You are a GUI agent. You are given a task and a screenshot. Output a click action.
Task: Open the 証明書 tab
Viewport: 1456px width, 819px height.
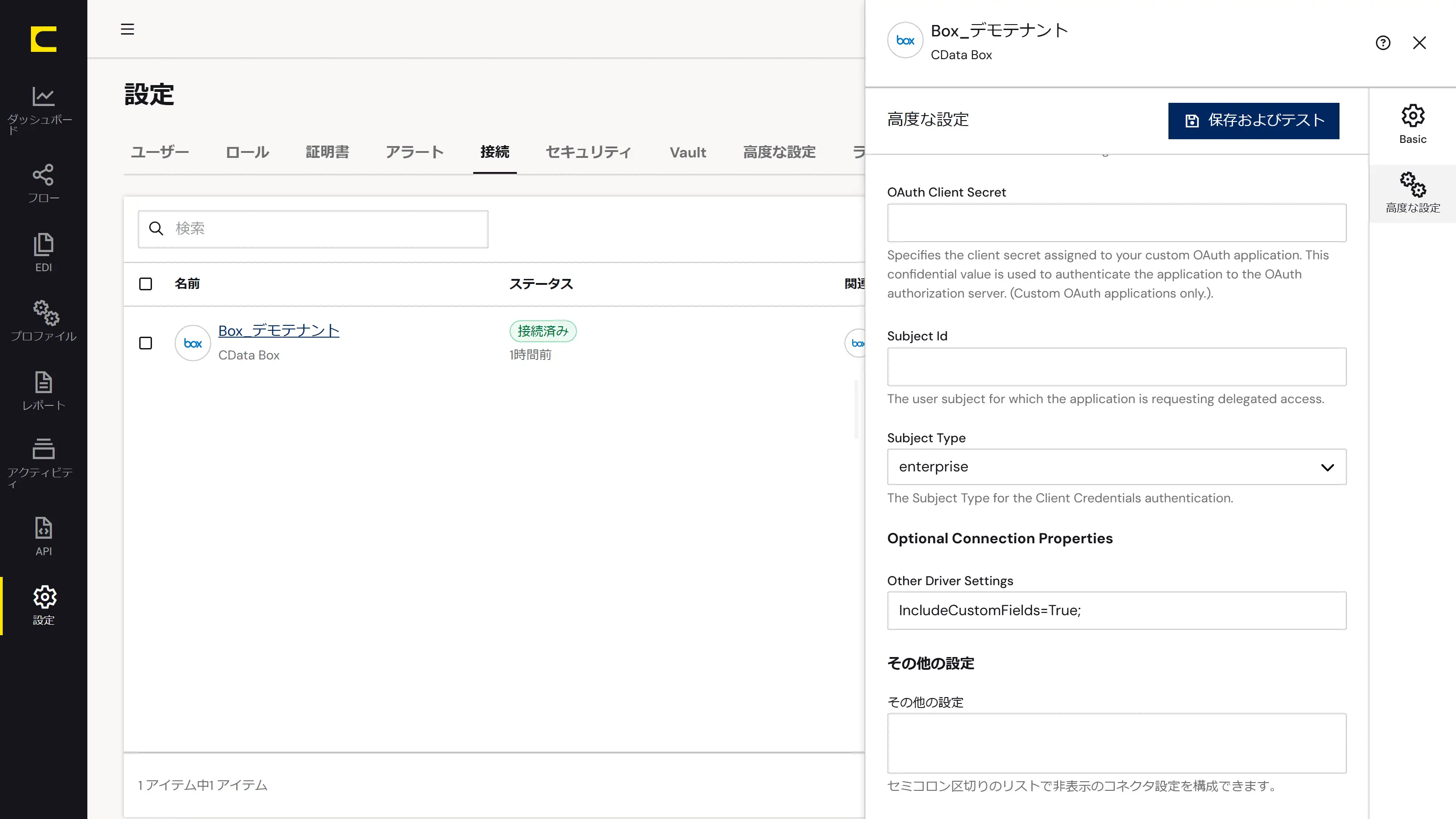[x=327, y=152]
